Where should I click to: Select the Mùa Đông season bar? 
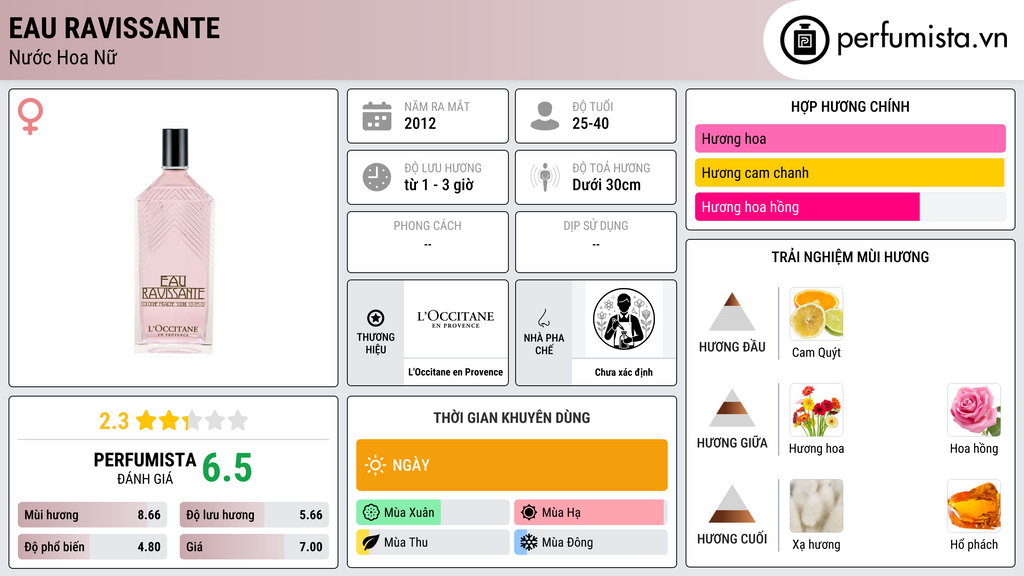(x=591, y=542)
